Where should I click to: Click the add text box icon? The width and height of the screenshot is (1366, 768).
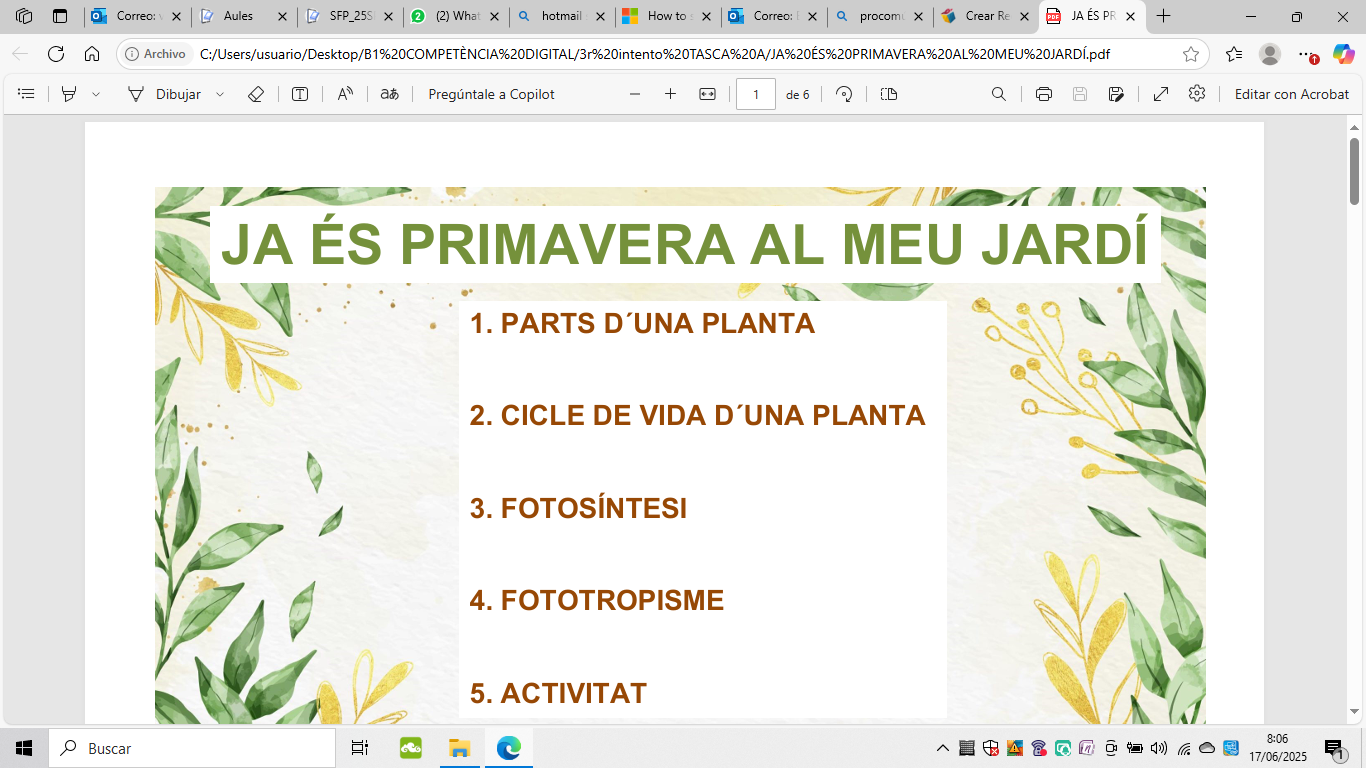pos(300,94)
